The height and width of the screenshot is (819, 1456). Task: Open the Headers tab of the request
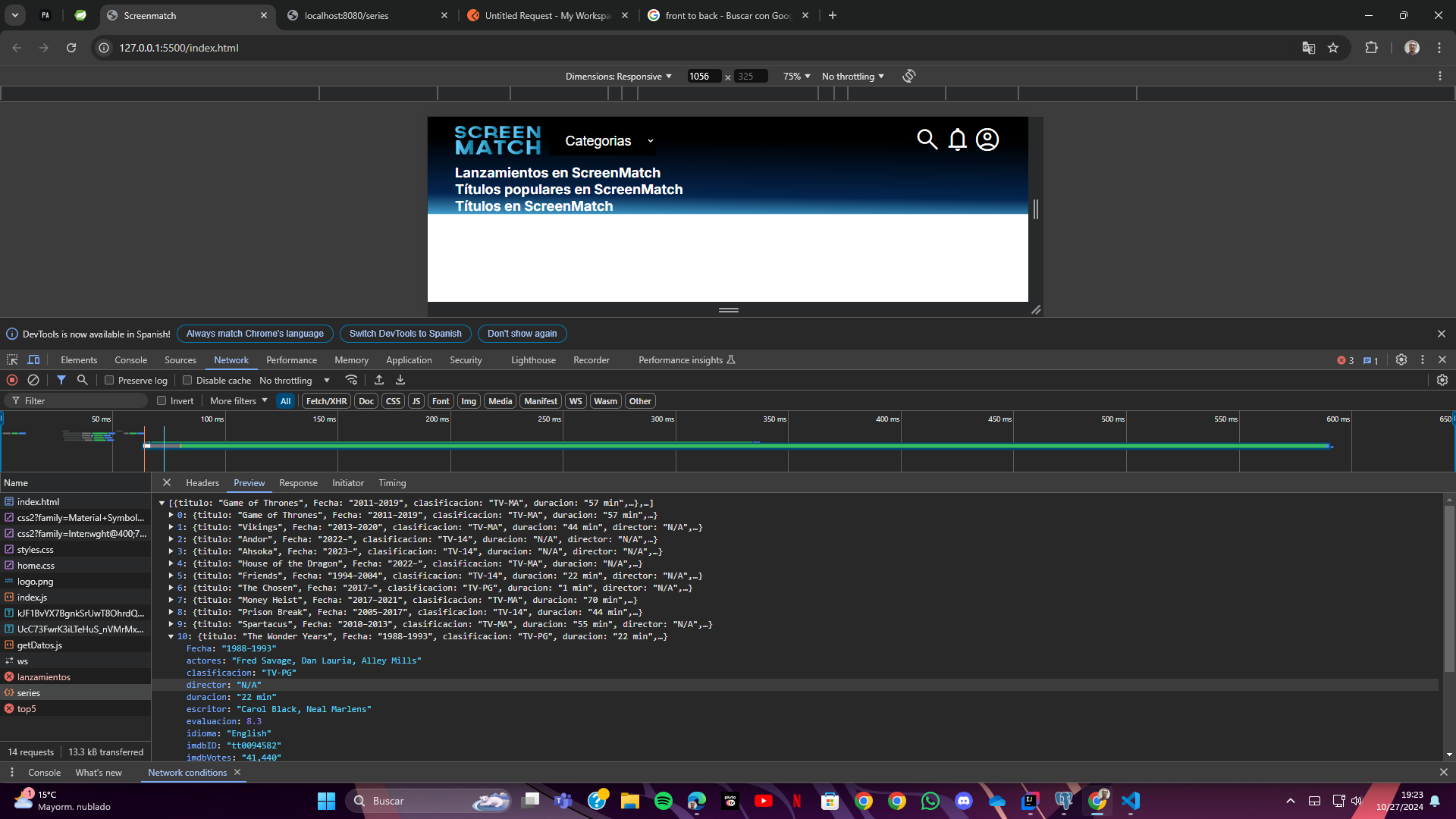[202, 483]
